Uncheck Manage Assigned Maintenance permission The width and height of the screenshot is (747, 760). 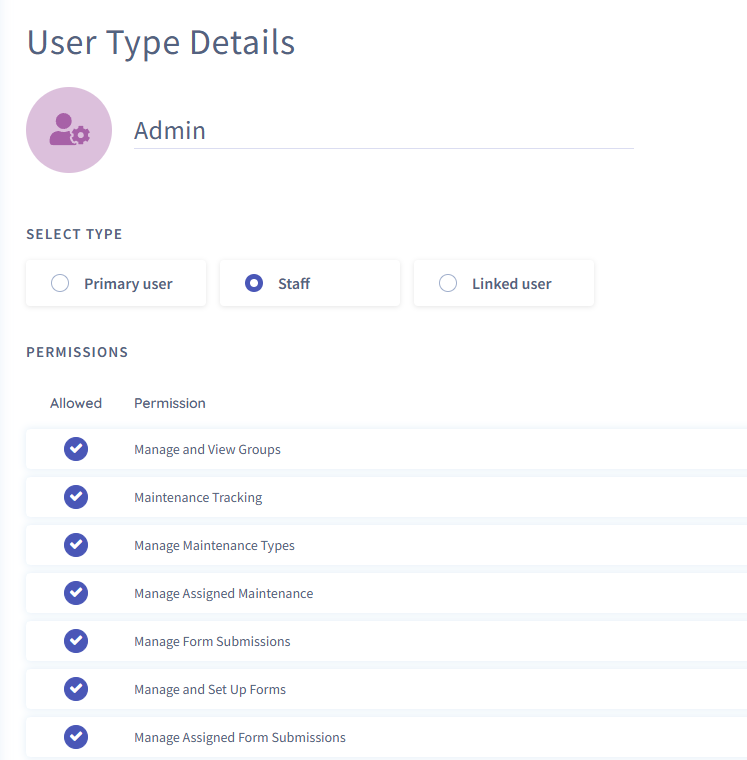[x=76, y=593]
